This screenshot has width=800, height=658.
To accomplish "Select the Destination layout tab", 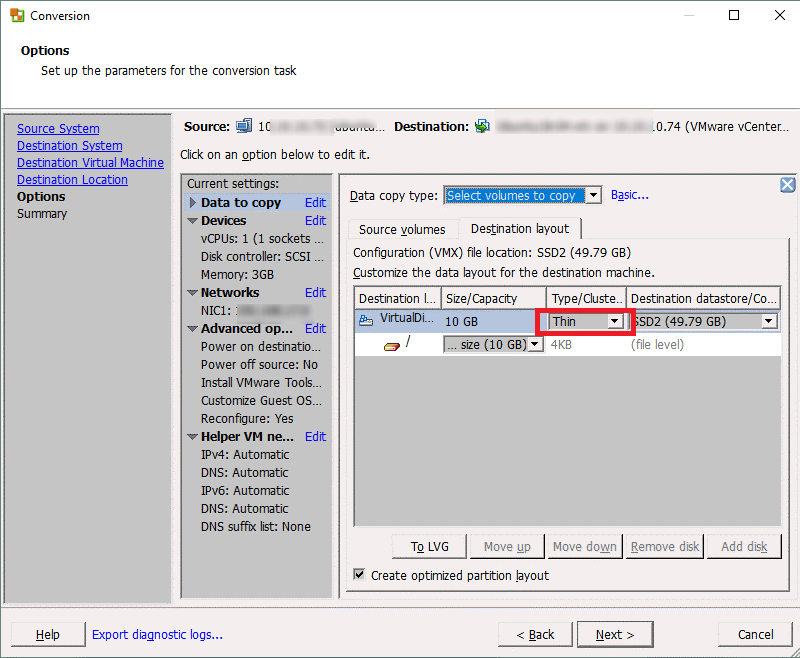I will click(519, 229).
